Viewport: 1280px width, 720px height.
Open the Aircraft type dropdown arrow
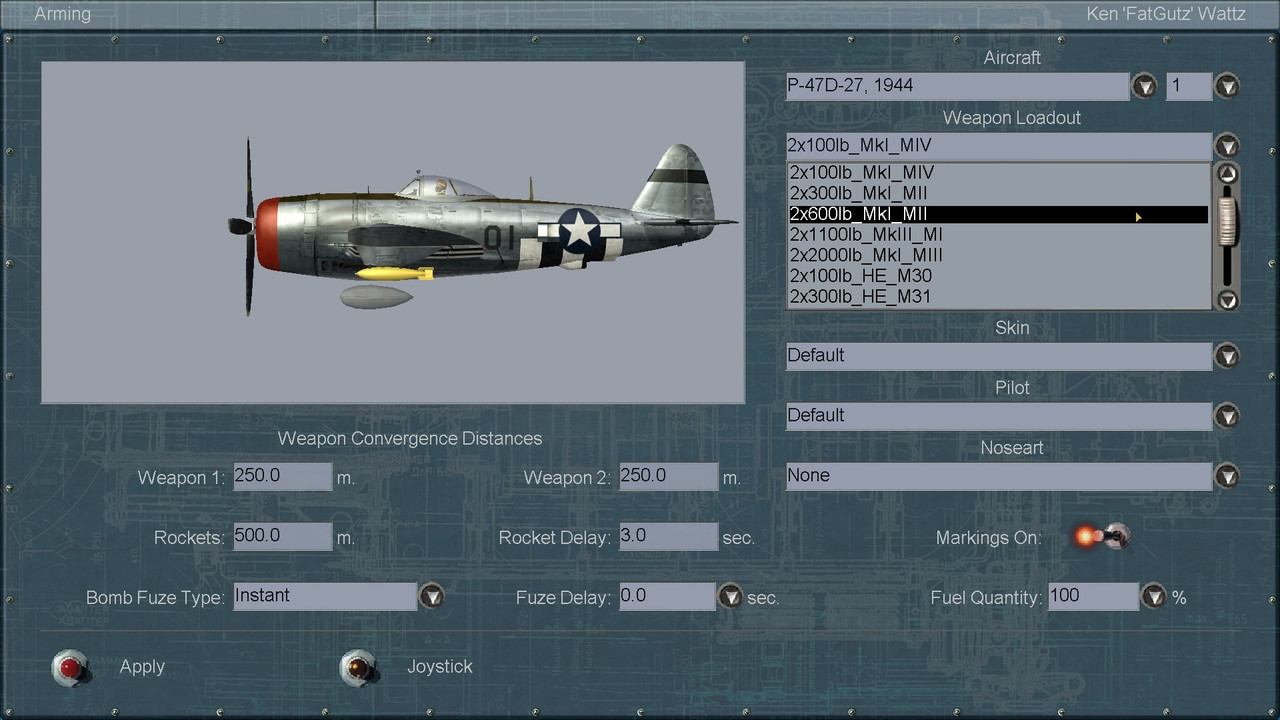coord(1144,86)
